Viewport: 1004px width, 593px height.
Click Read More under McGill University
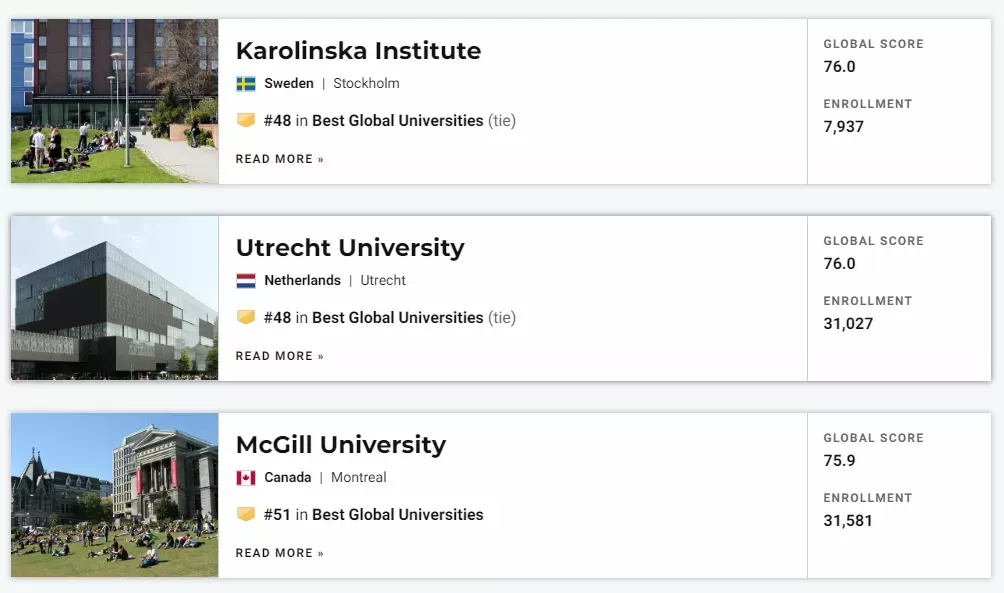coord(280,553)
